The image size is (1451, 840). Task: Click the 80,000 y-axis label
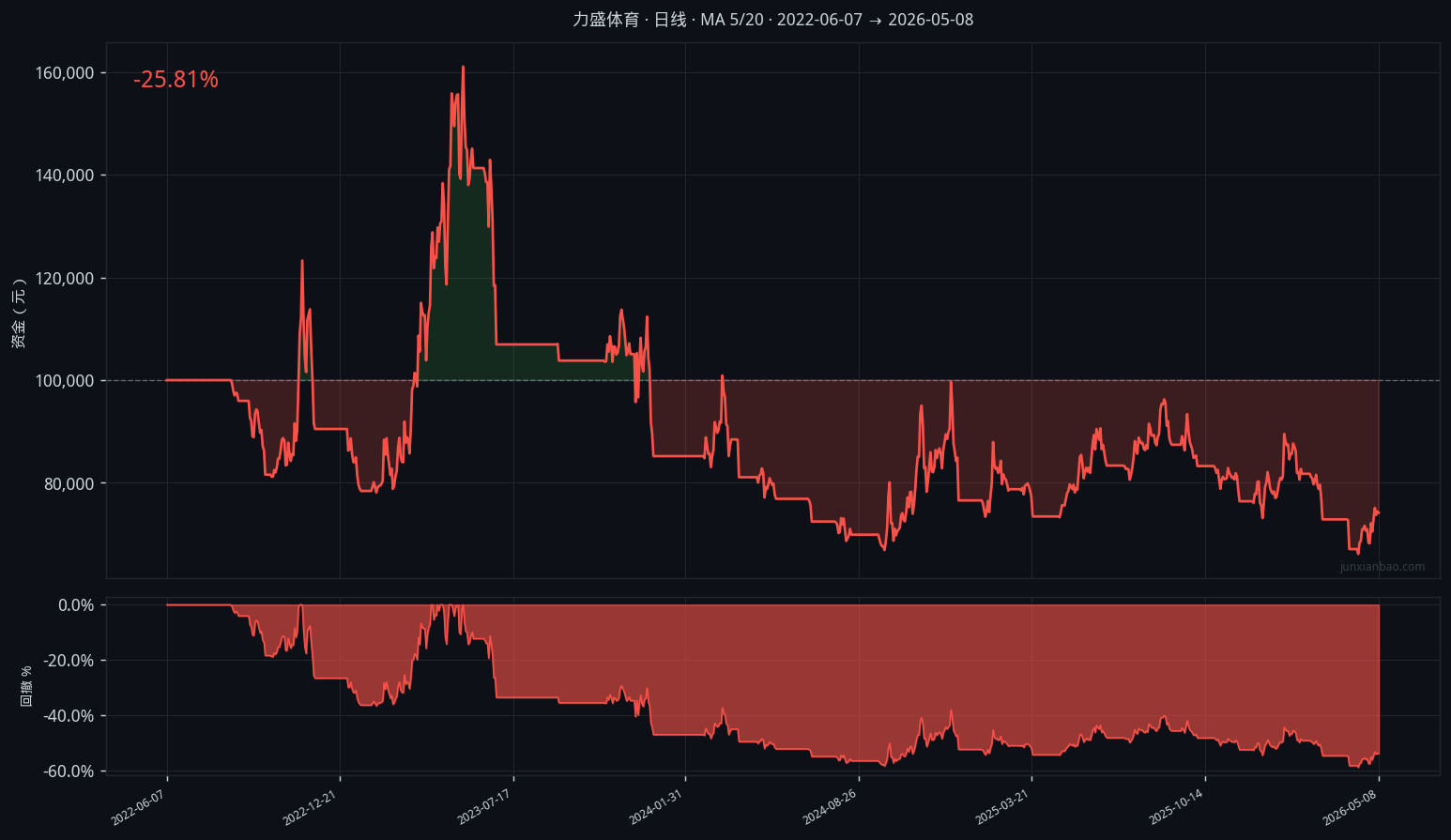pyautogui.click(x=69, y=483)
